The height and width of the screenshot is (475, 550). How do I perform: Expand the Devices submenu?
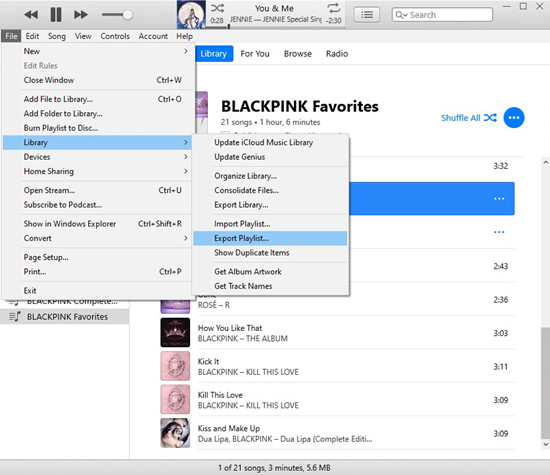tap(97, 157)
